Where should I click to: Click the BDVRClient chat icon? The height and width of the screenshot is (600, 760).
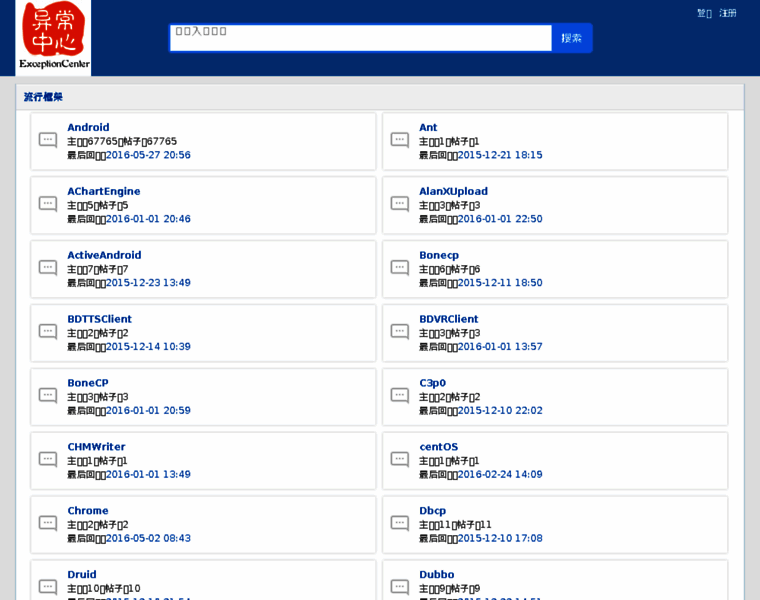[400, 332]
